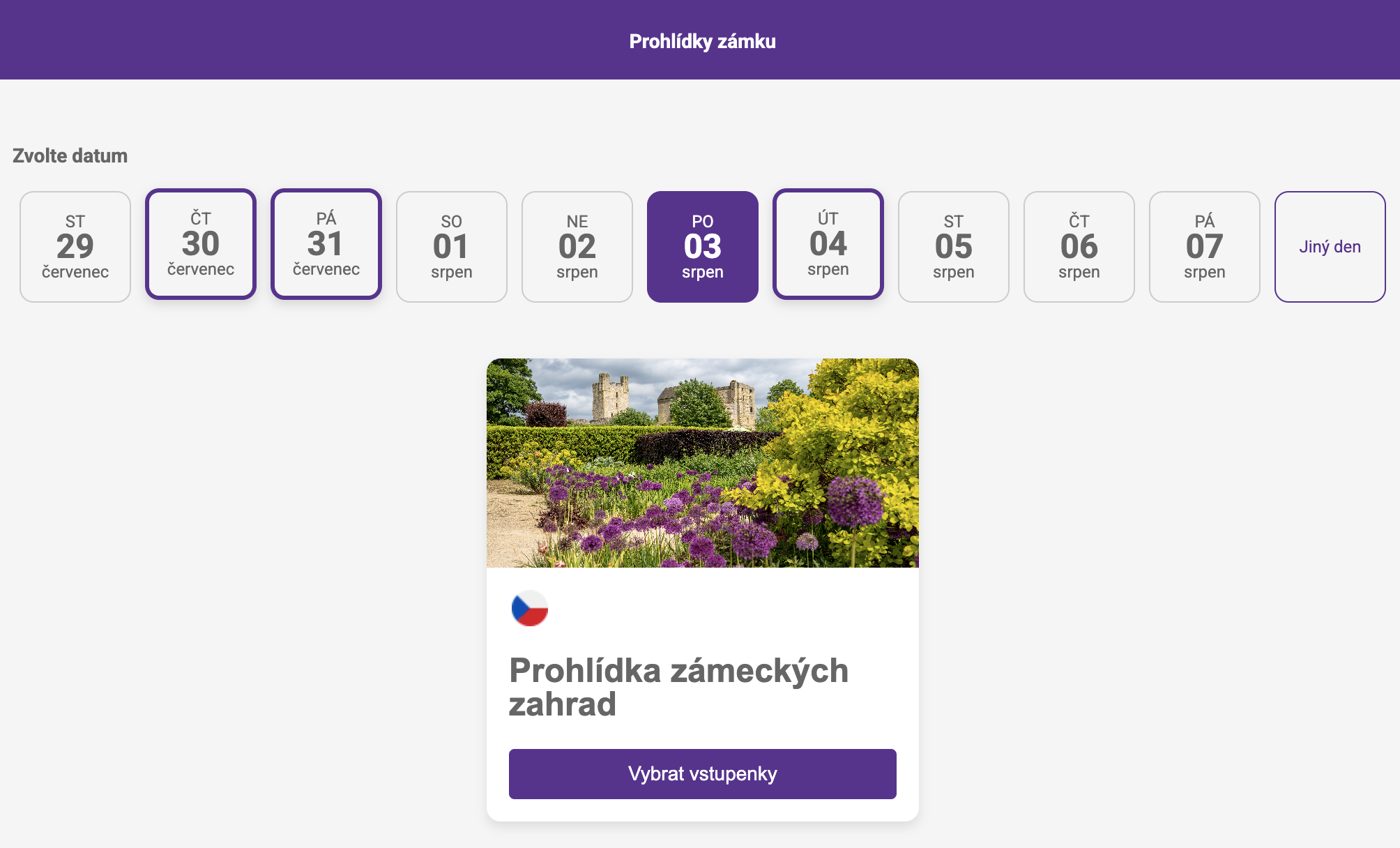Click the Prohlídky zámku header title
Image resolution: width=1400 pixels, height=848 pixels.
pos(703,41)
